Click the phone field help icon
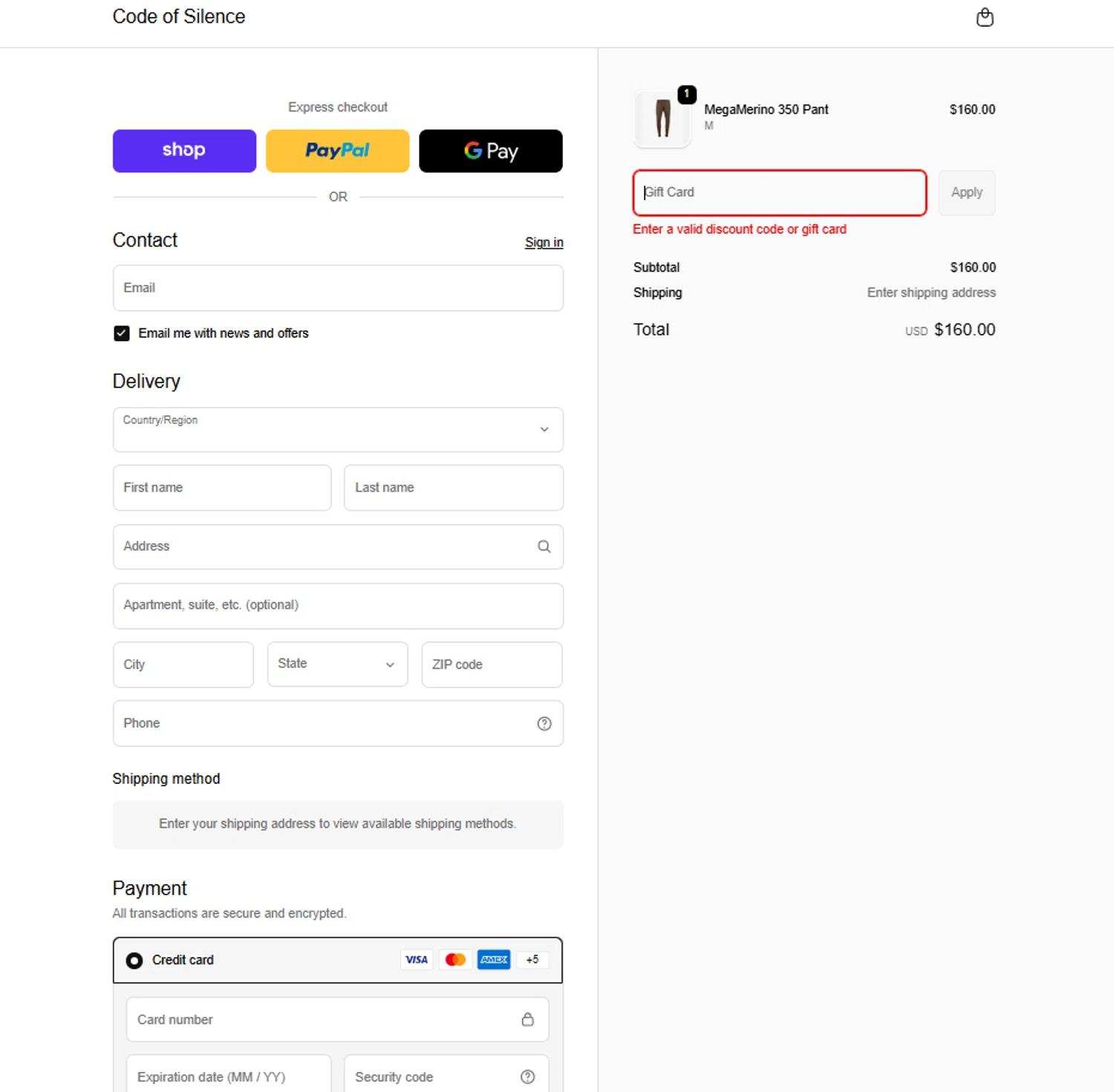Viewport: 1114px width, 1092px height. (x=544, y=724)
